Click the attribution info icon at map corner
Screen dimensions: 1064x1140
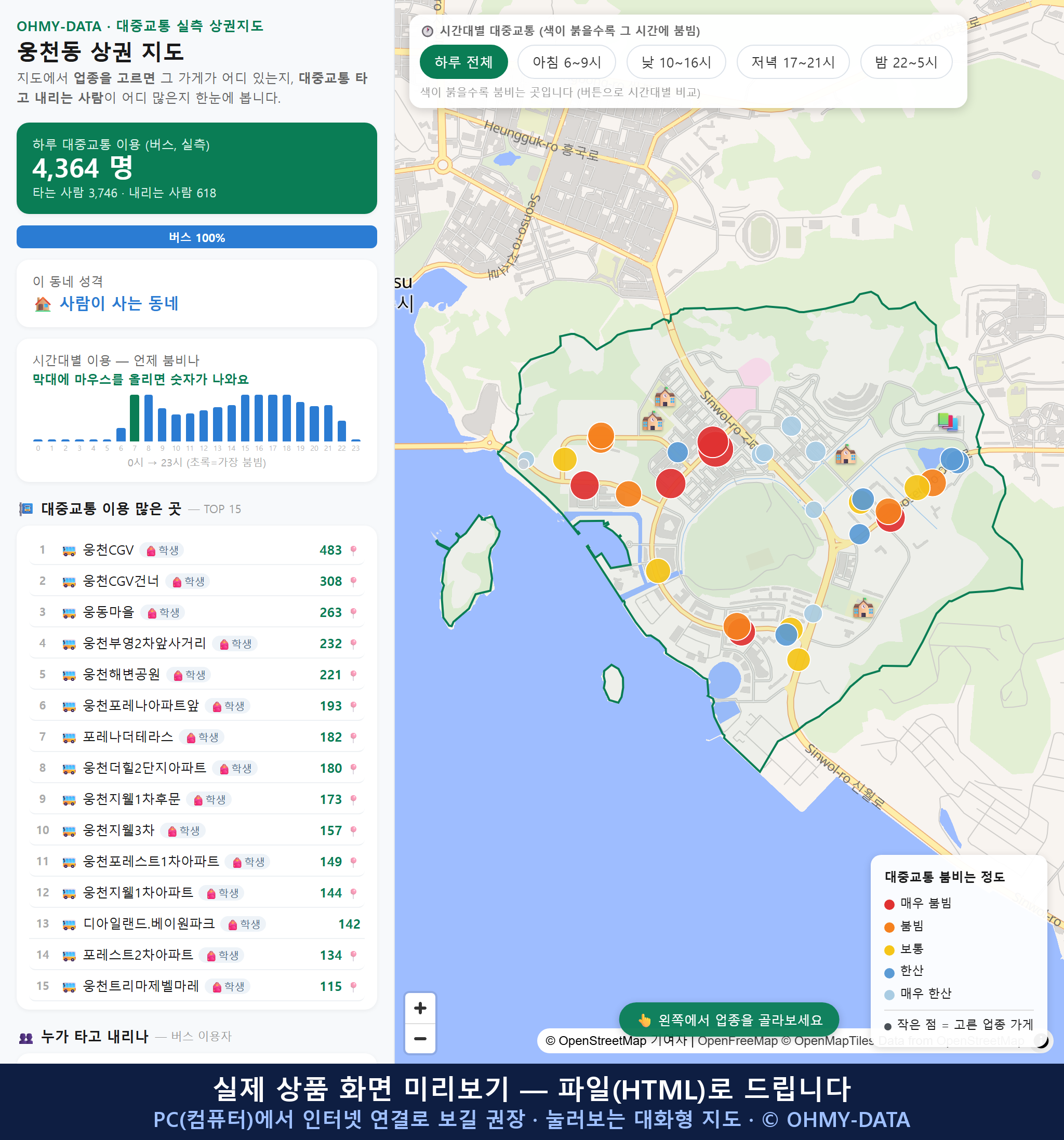click(1041, 1040)
